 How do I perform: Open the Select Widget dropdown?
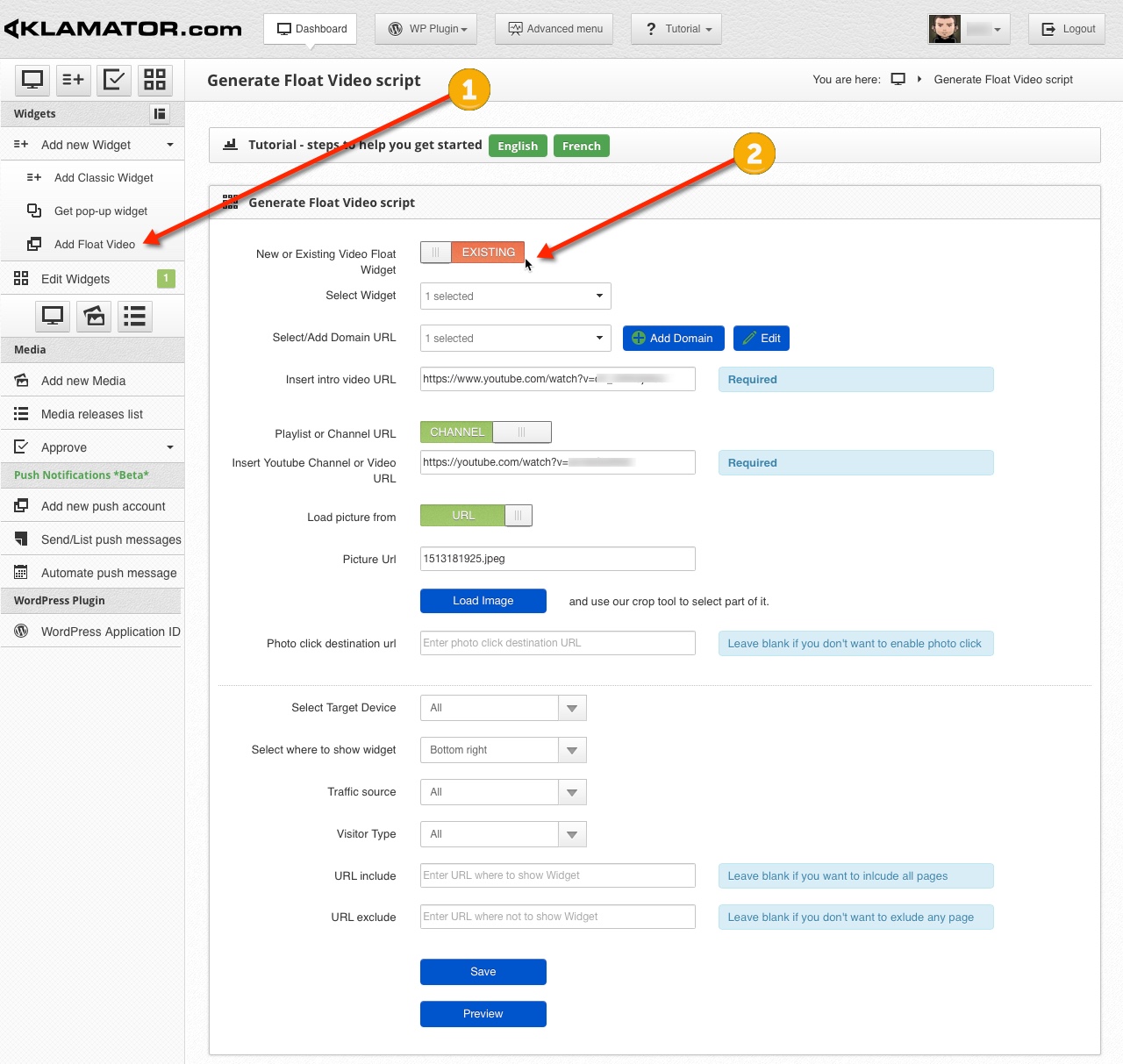pyautogui.click(x=516, y=296)
